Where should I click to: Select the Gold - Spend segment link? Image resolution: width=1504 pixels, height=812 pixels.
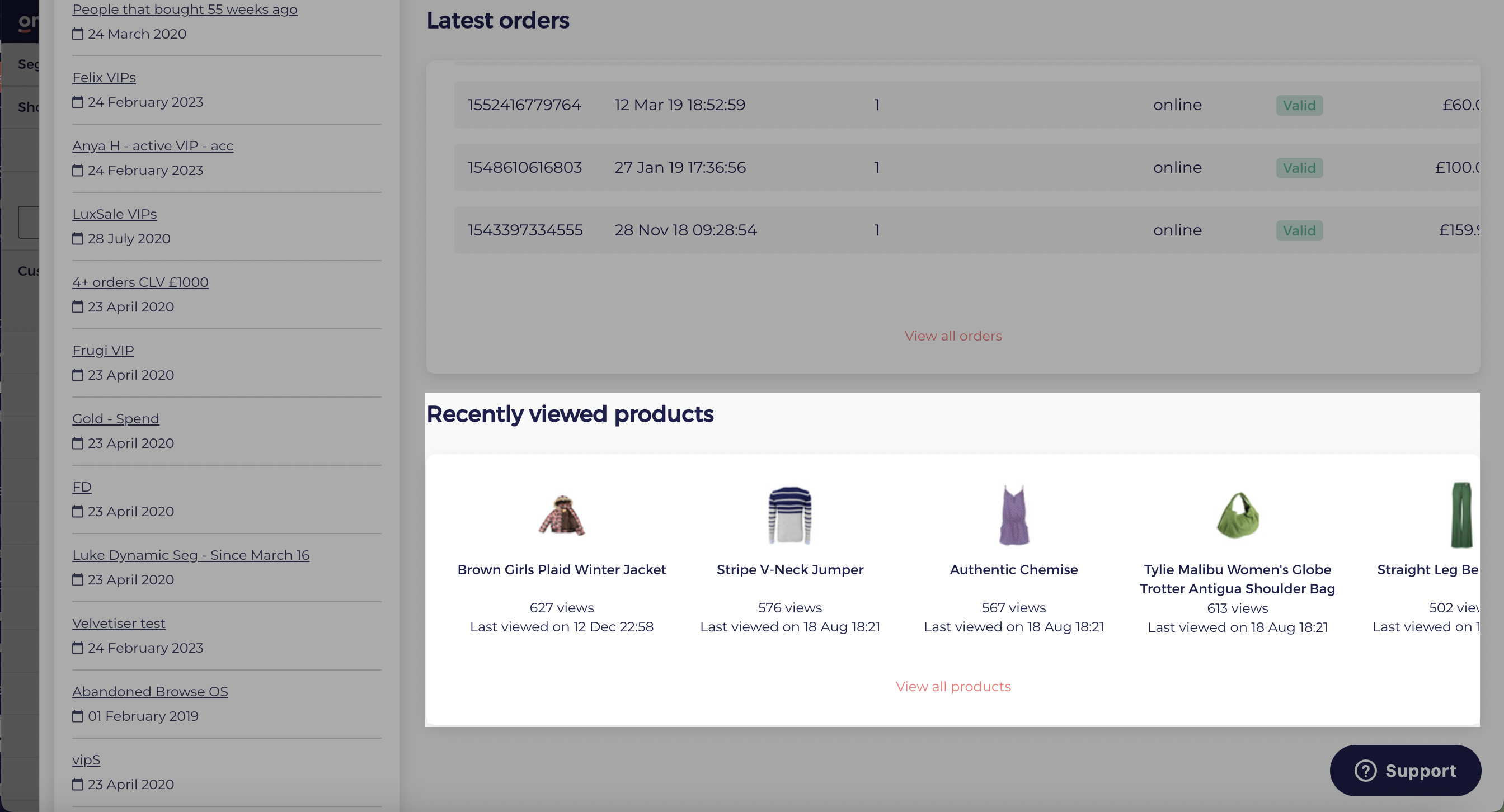[x=116, y=419]
